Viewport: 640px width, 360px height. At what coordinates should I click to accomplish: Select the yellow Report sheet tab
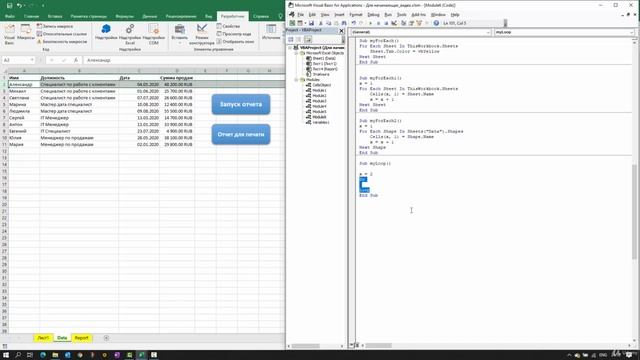[82, 338]
